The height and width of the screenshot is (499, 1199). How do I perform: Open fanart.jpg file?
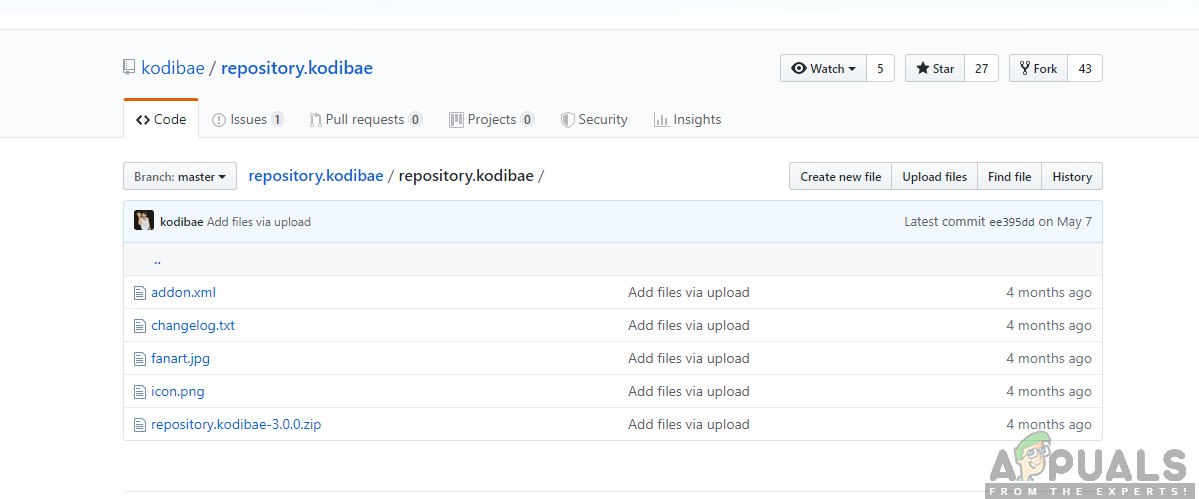coord(180,358)
